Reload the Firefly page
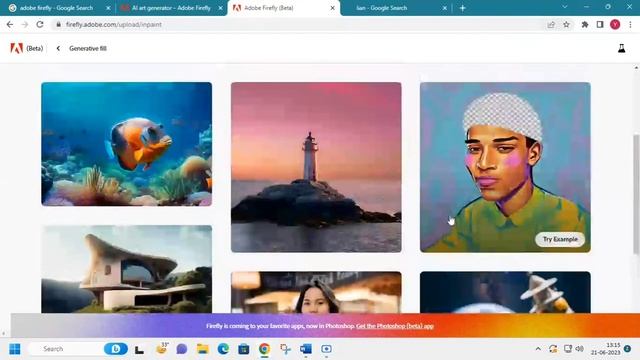Image resolution: width=640 pixels, height=360 pixels. (40, 24)
